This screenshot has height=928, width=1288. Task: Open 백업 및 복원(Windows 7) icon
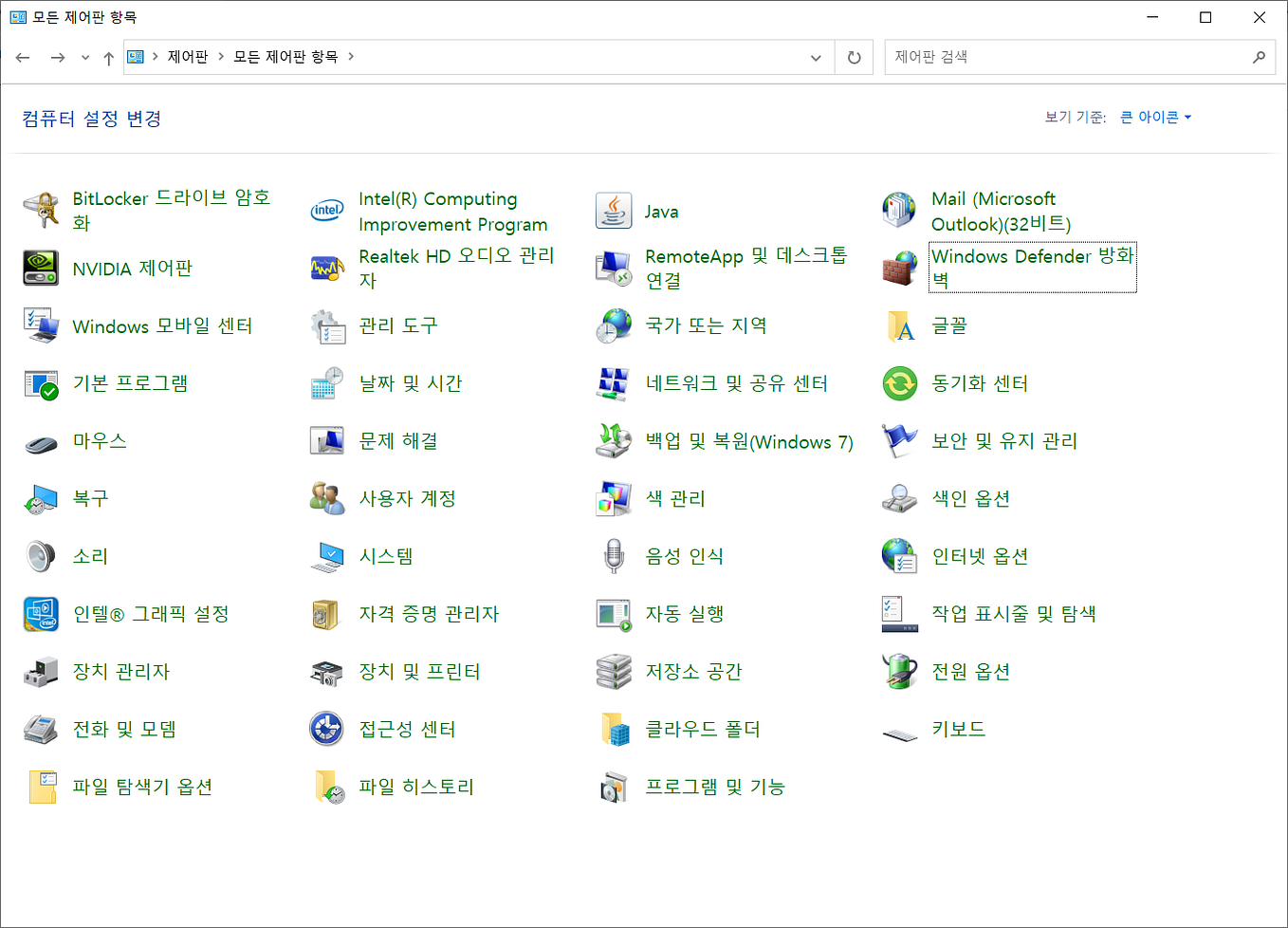pyautogui.click(x=614, y=441)
